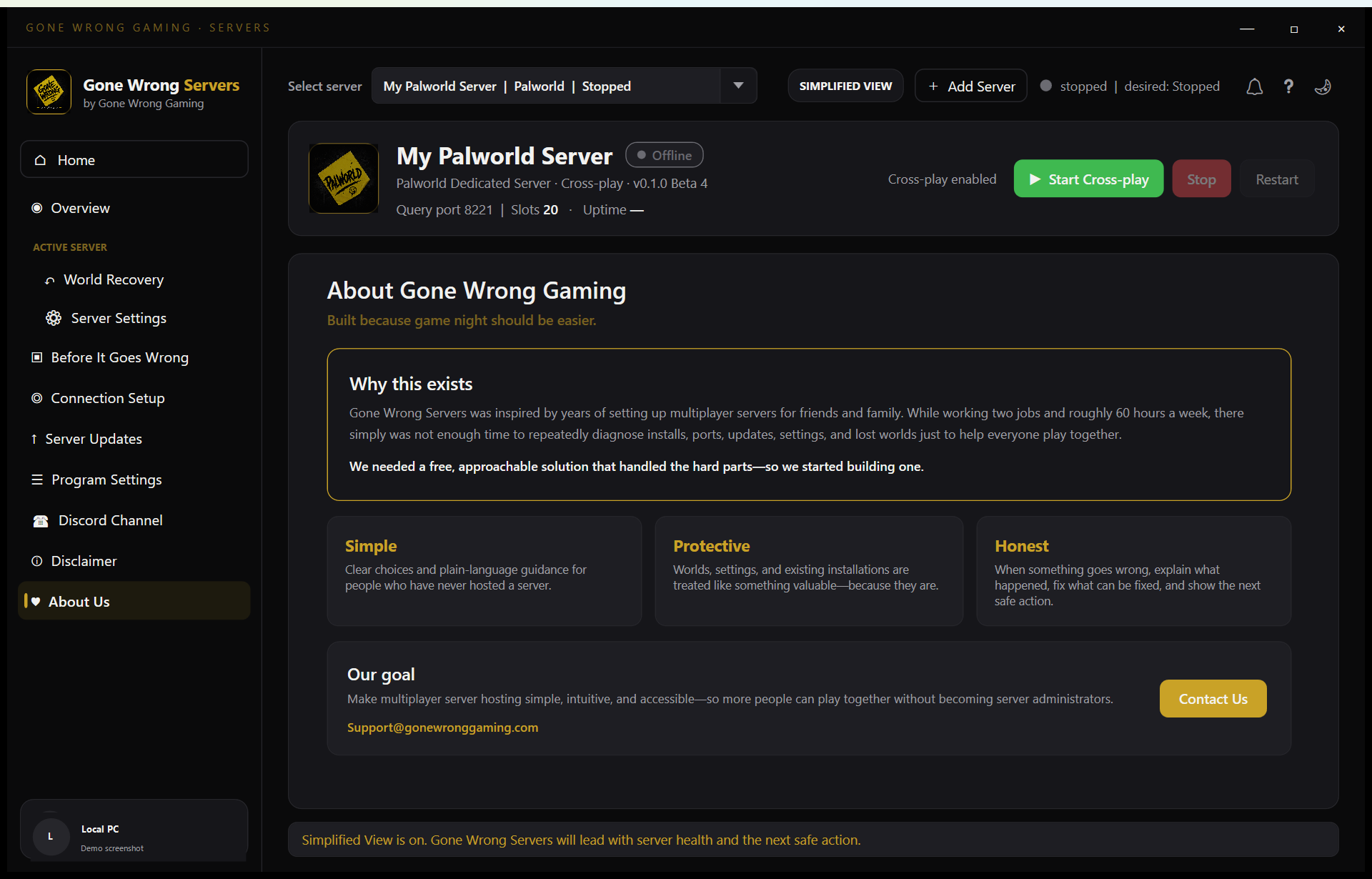Screen dimensions: 1372x879
Task: Click the Connection Setup ring icon
Action: (37, 398)
